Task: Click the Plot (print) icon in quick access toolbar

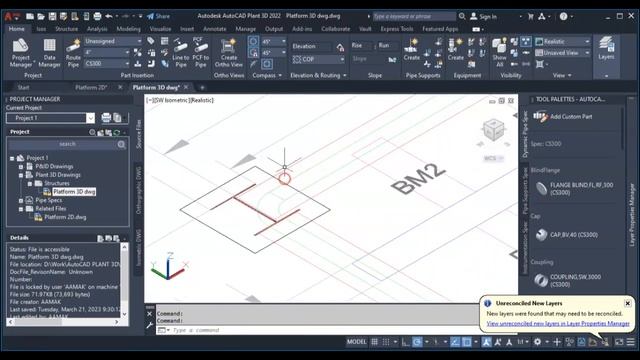Action: pos(97,16)
